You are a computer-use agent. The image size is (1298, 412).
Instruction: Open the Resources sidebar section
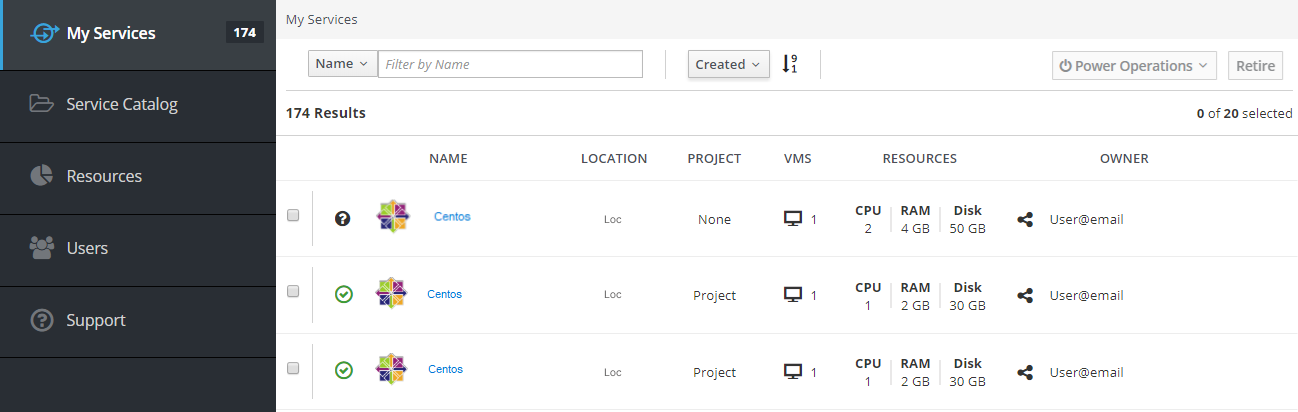tap(104, 176)
